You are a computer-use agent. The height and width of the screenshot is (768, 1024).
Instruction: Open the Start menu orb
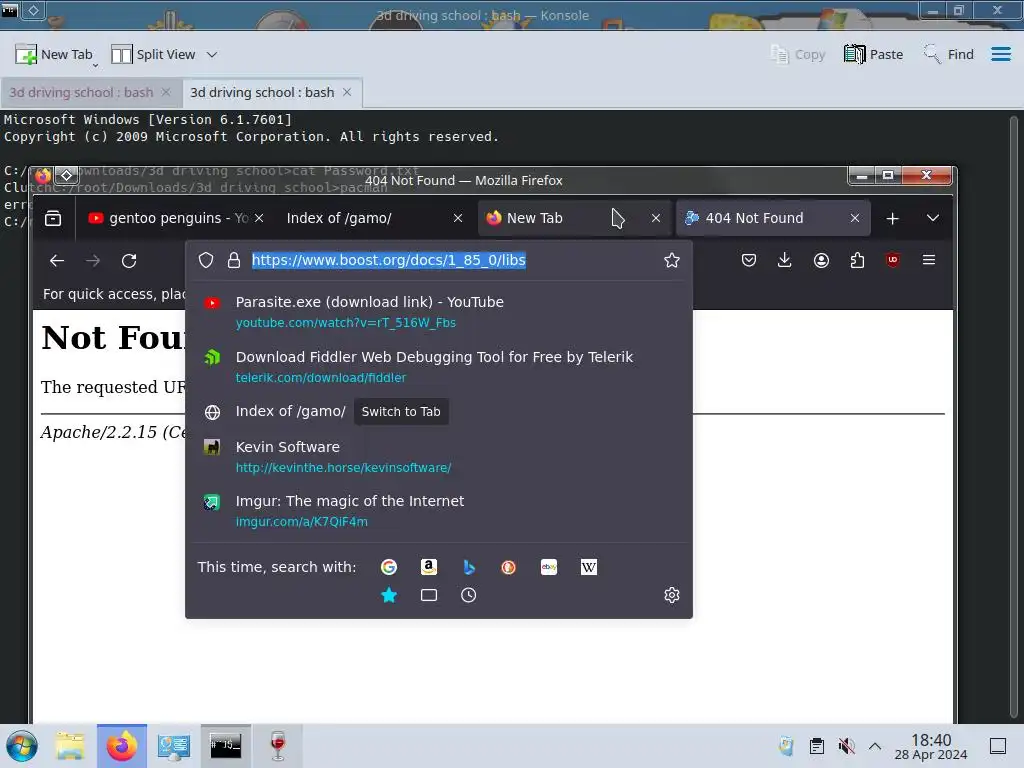tap(22, 746)
